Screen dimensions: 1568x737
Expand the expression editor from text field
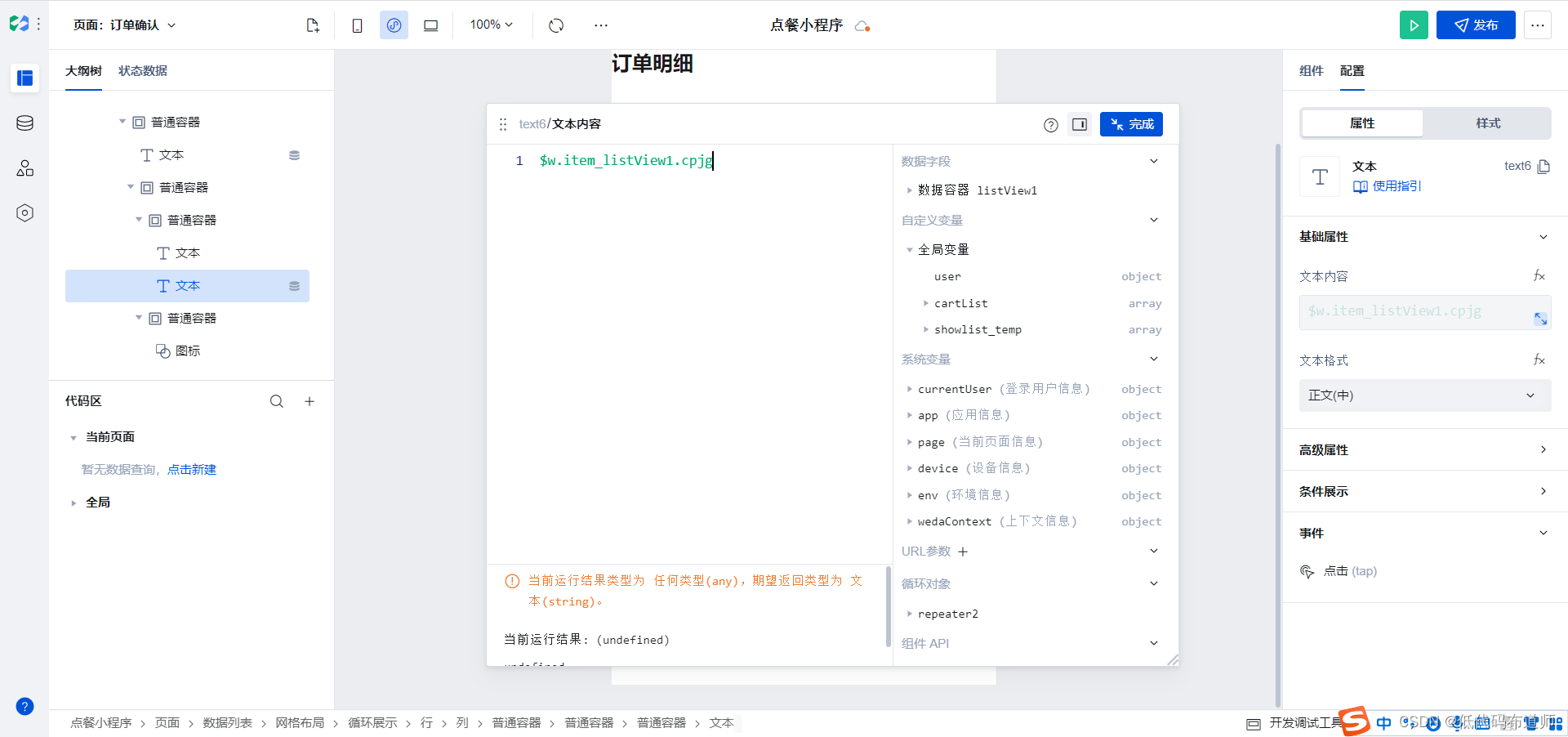(x=1540, y=319)
